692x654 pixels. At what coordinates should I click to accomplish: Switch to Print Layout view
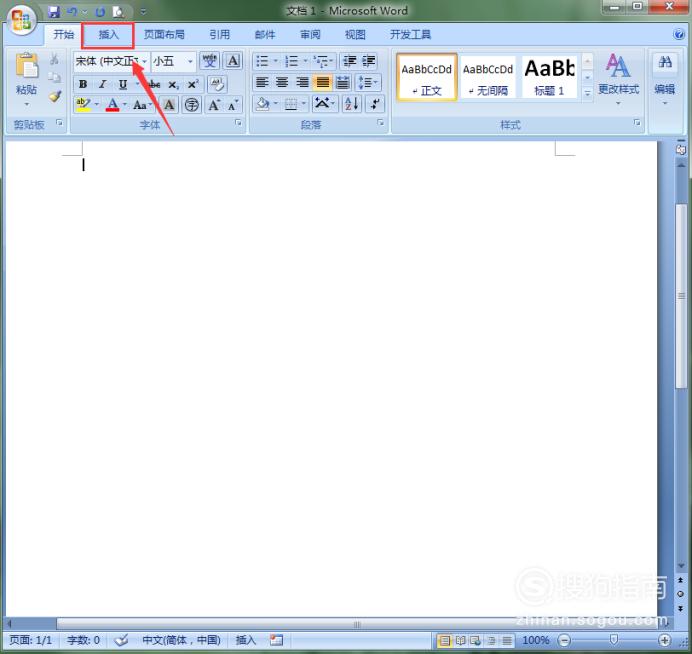[445, 640]
